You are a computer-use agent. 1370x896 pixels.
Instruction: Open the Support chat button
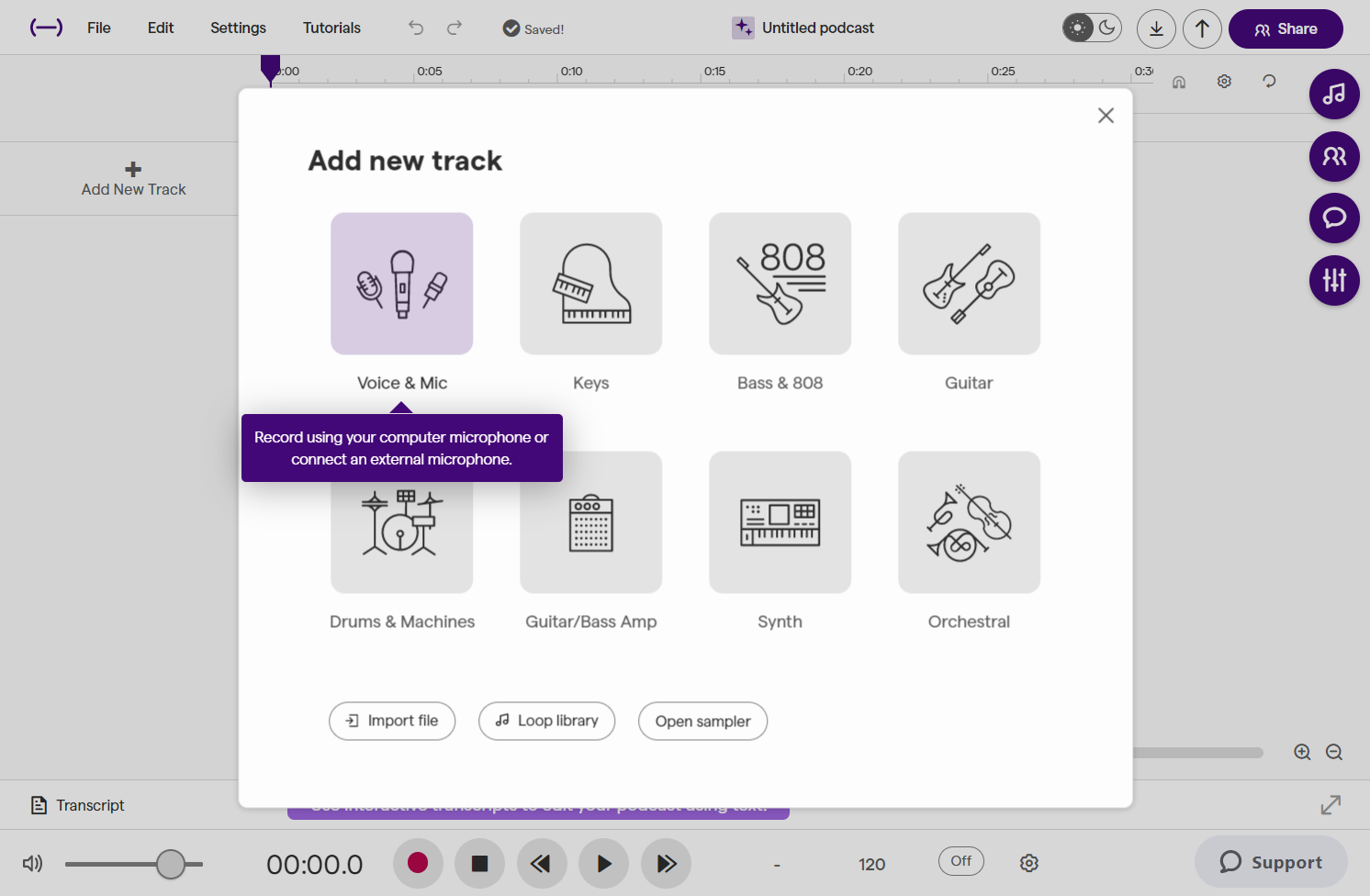1271,862
